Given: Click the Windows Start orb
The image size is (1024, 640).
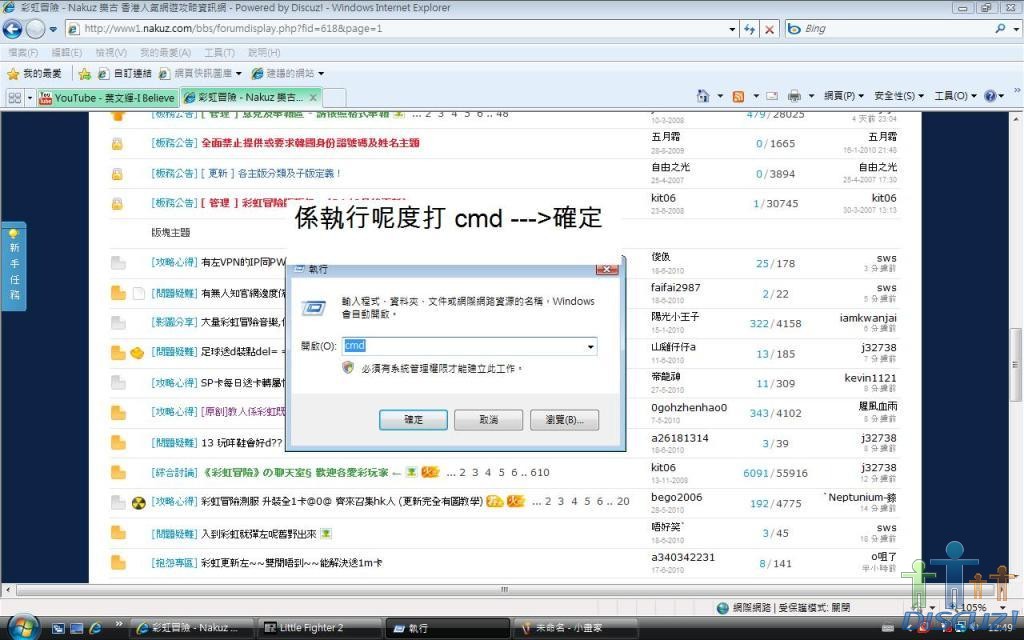Looking at the screenshot, I should pos(22,627).
